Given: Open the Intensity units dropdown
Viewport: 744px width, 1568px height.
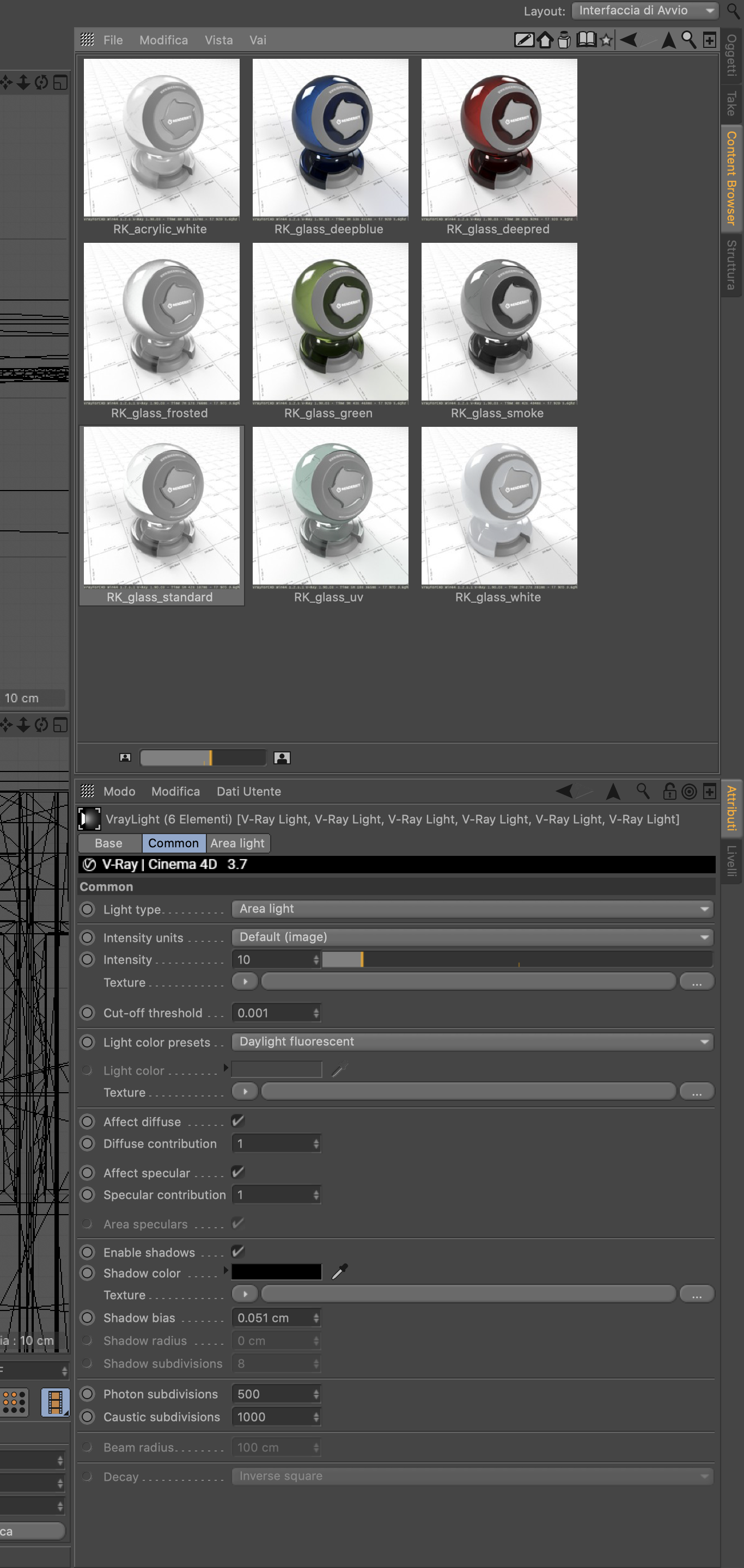Looking at the screenshot, I should [x=472, y=938].
